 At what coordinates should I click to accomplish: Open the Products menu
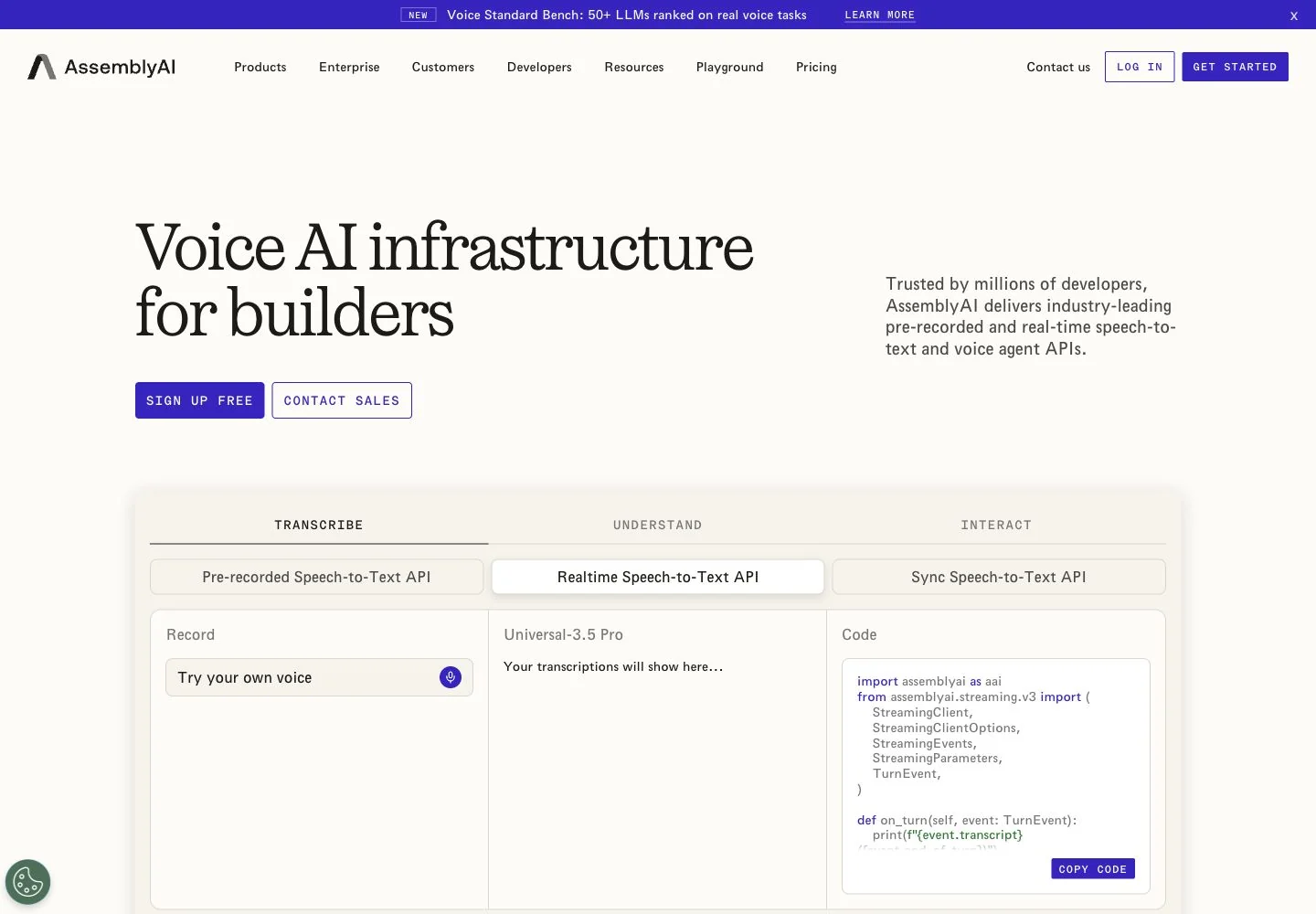(260, 67)
